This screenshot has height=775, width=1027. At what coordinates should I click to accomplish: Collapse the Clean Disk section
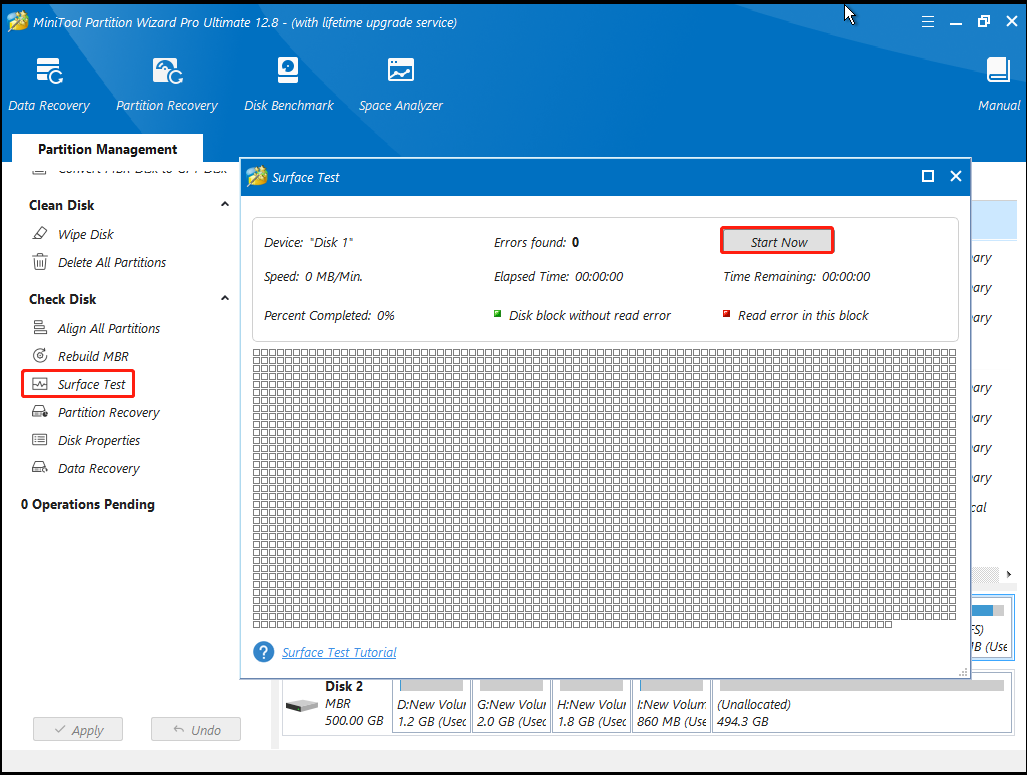click(x=224, y=205)
